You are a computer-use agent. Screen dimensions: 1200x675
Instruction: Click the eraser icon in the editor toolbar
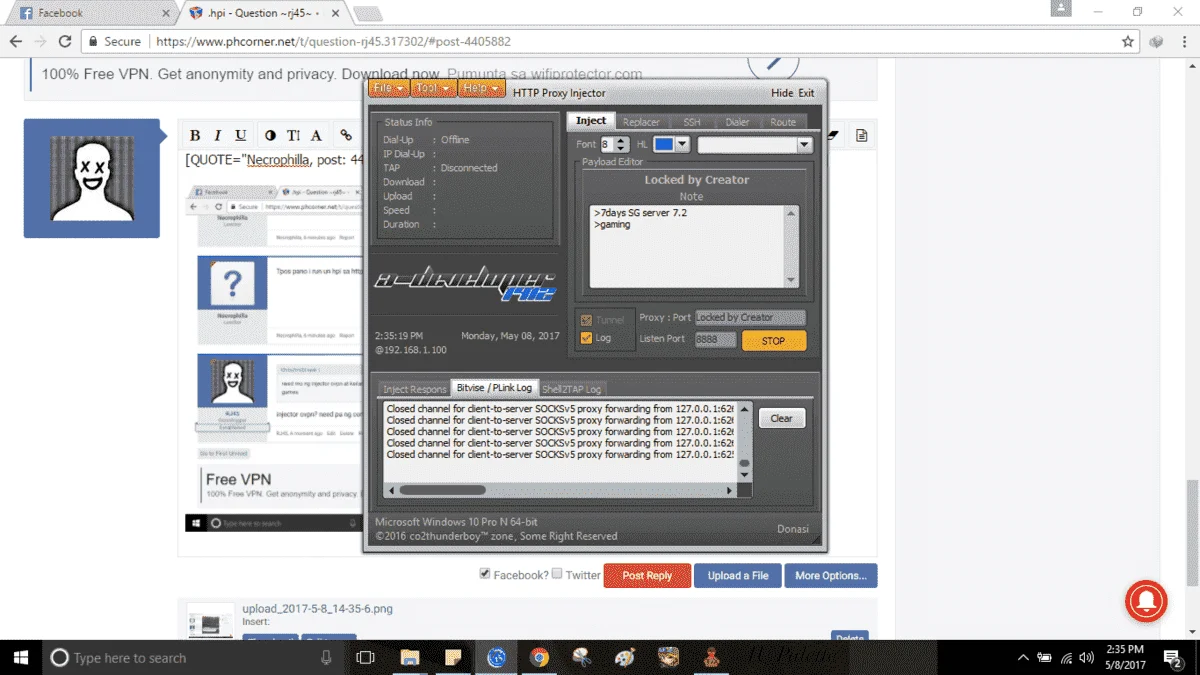832,135
